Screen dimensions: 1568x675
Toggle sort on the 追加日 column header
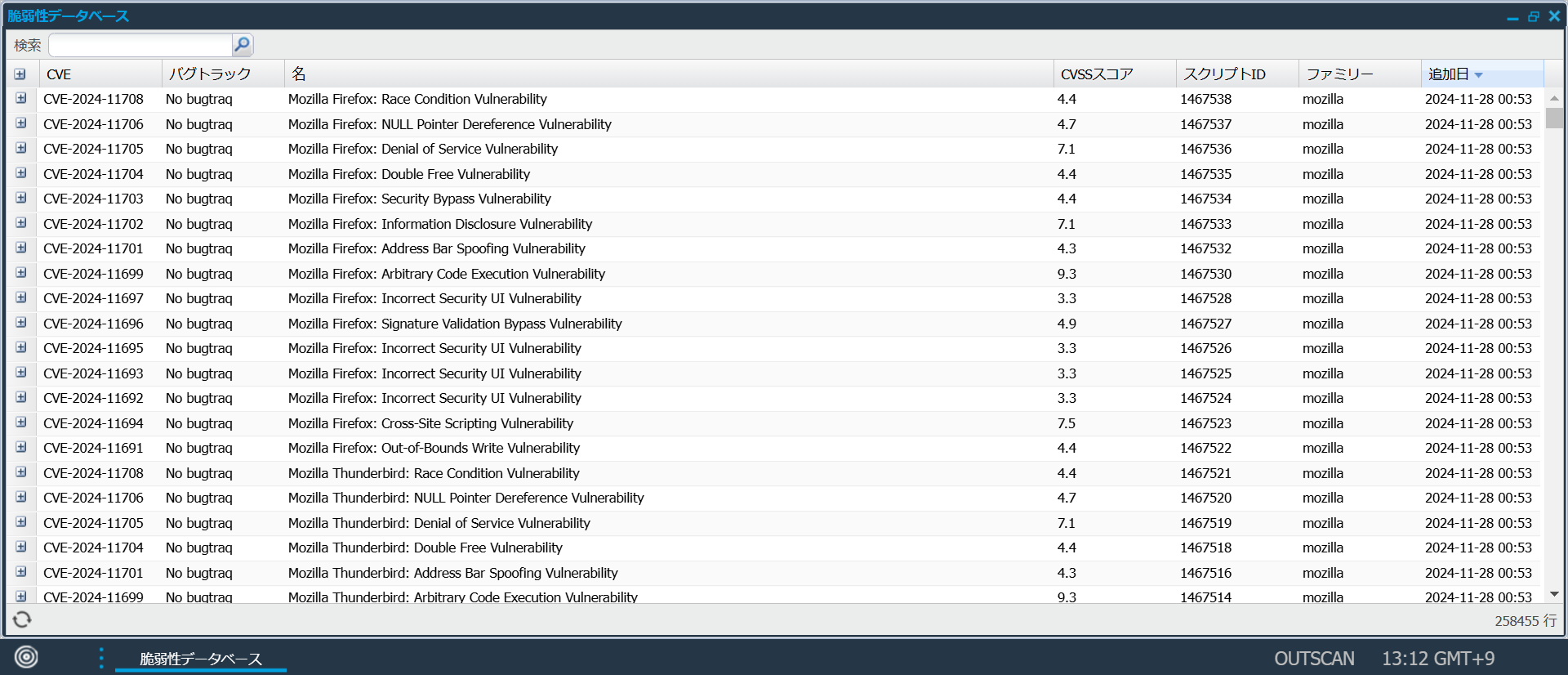[x=1482, y=74]
